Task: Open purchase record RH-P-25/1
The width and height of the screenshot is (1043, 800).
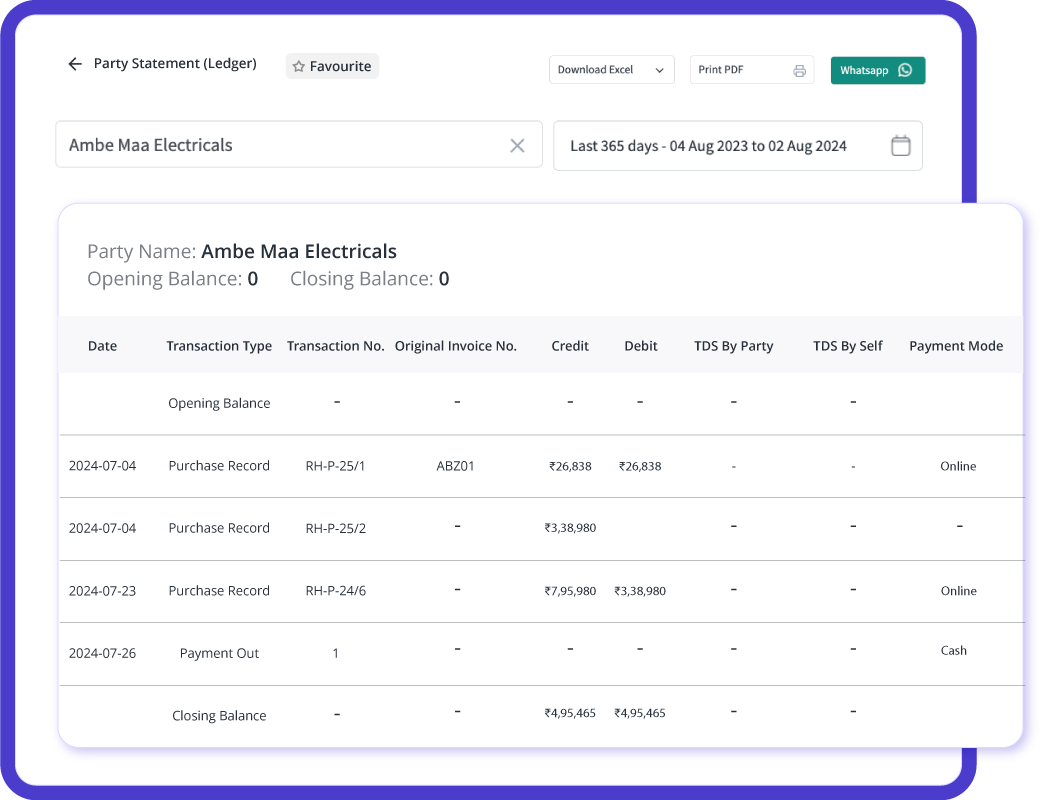Action: pyautogui.click(x=335, y=466)
